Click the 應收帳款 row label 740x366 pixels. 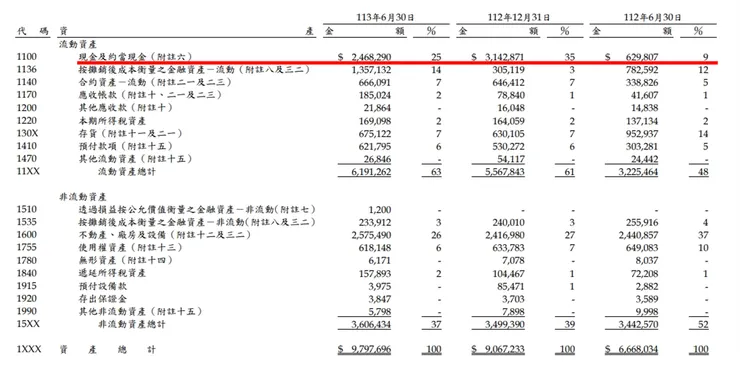pyautogui.click(x=150, y=95)
